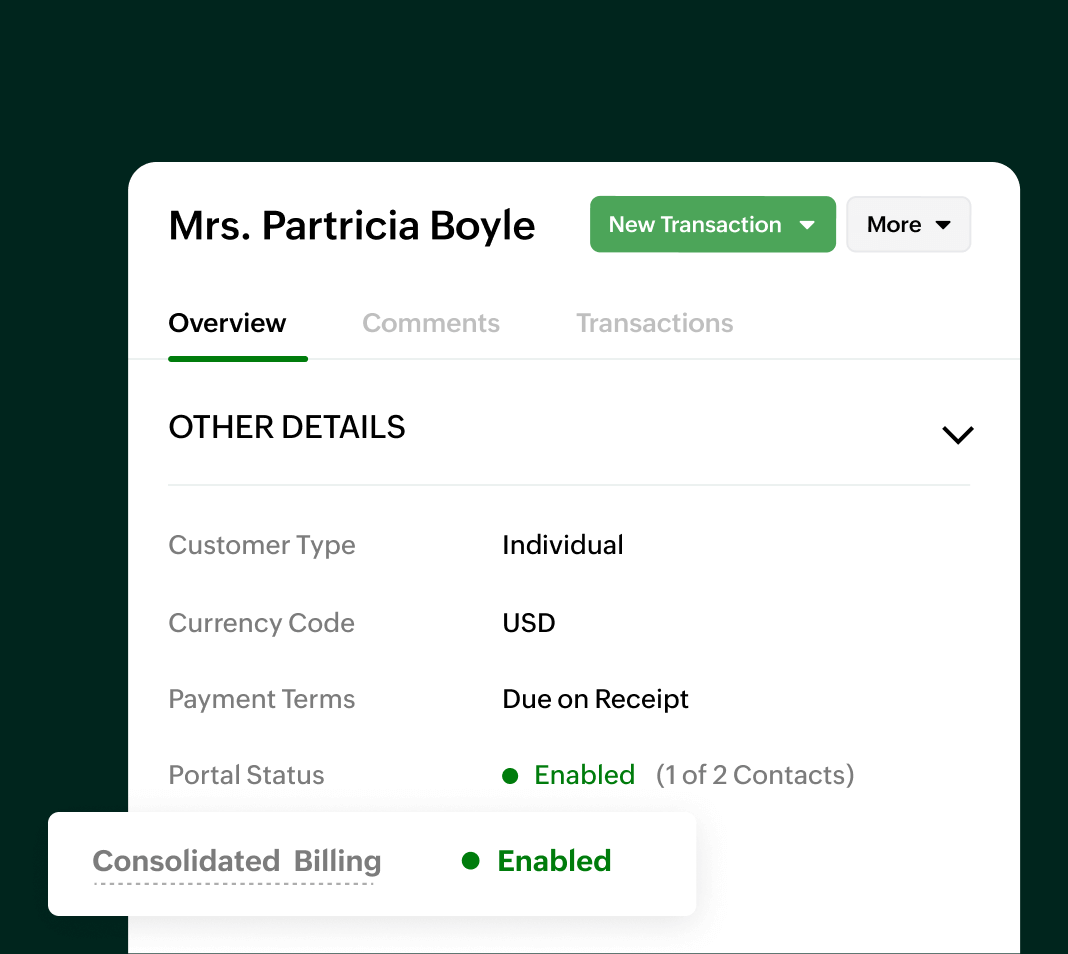1068x954 pixels.
Task: Go to the Transactions tab
Action: pos(654,323)
